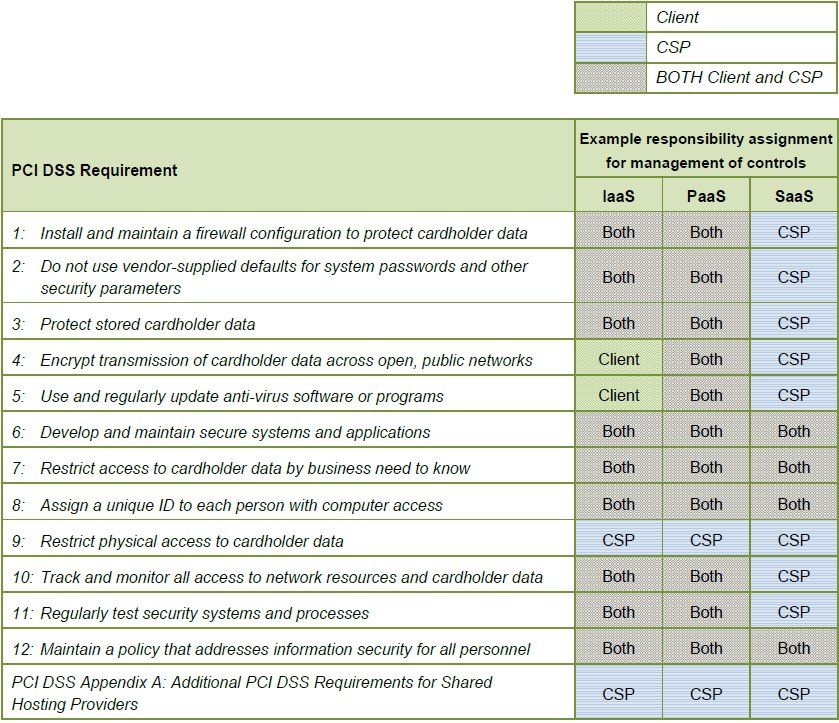
Task: Click SaaS 'CSP' cell for requirement 3
Action: pos(794,323)
